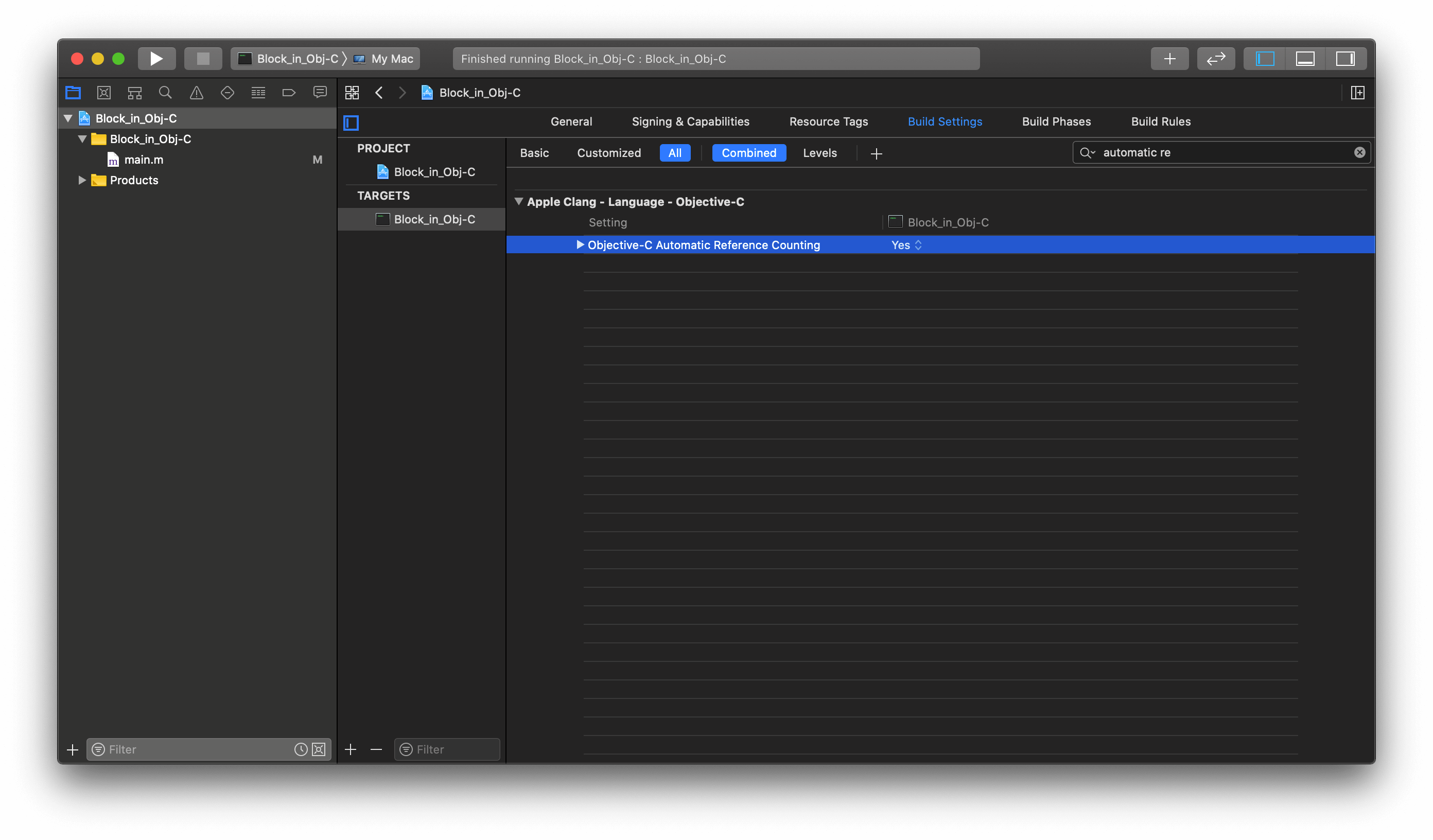Open the Report navigator speech-bubble icon

coord(320,93)
